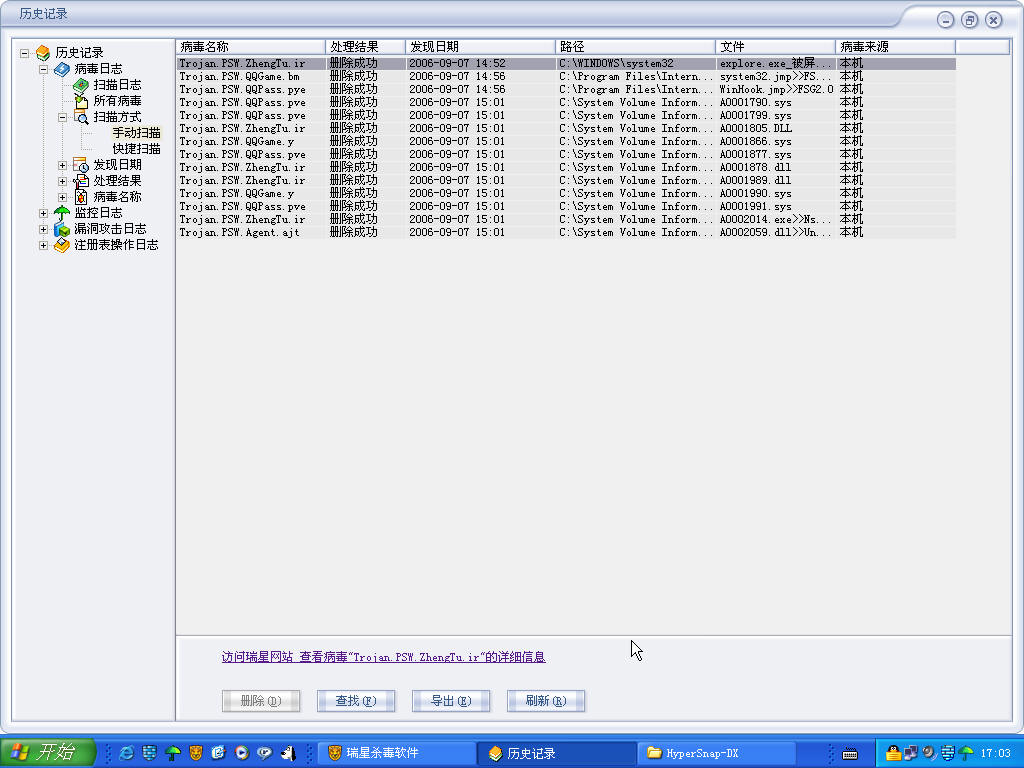Collapse the 扫描方式 node
Viewport: 1024px width, 768px height.
pos(63,118)
